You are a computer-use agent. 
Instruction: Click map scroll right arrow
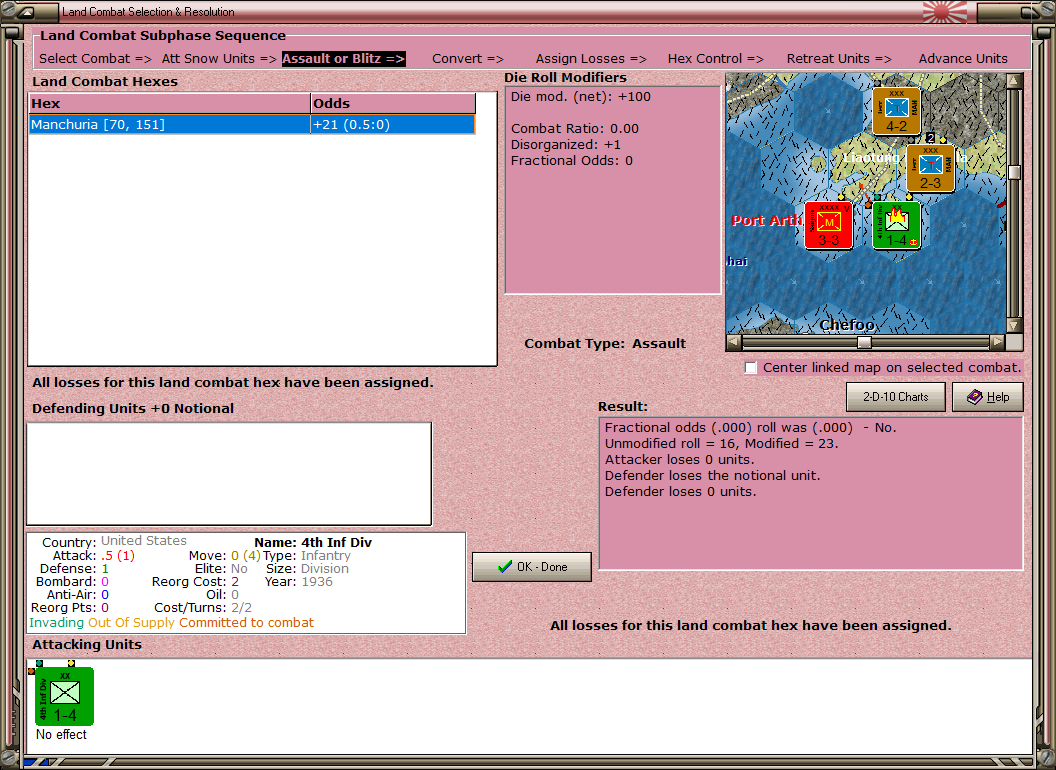[997, 342]
